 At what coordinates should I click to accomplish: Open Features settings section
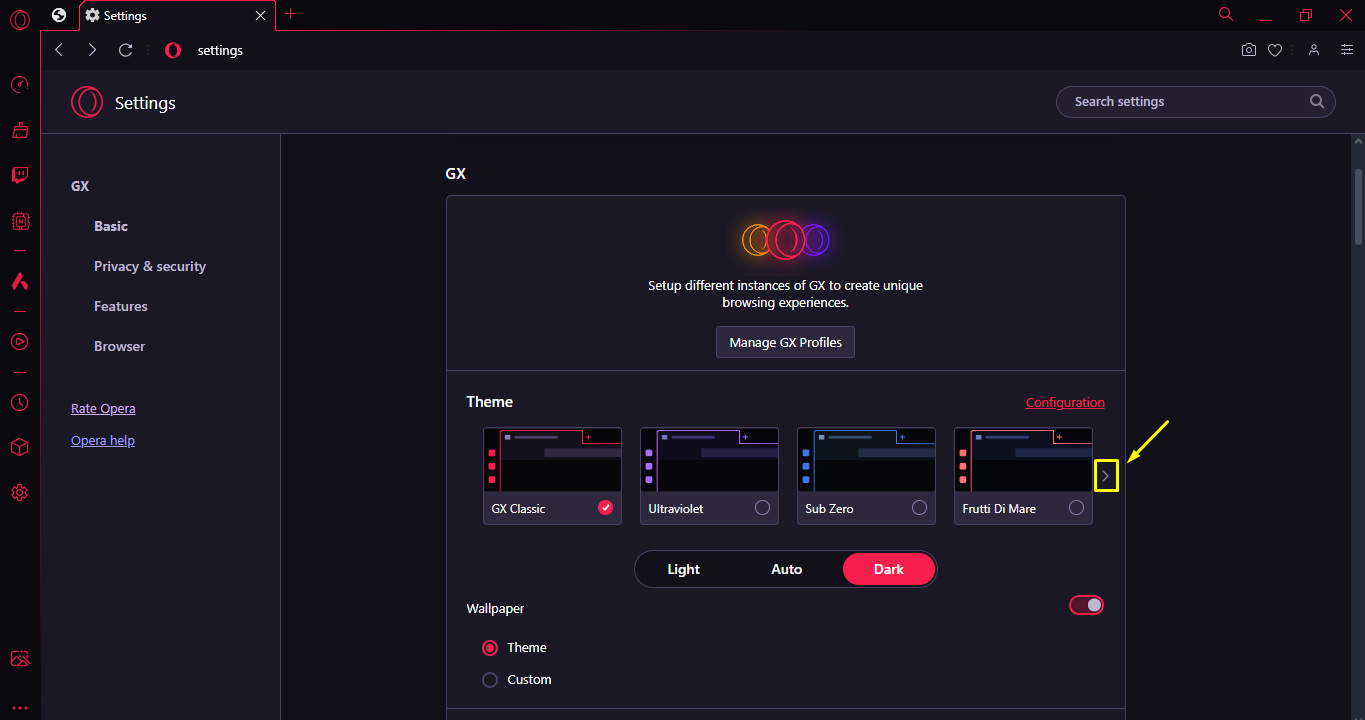click(x=121, y=306)
